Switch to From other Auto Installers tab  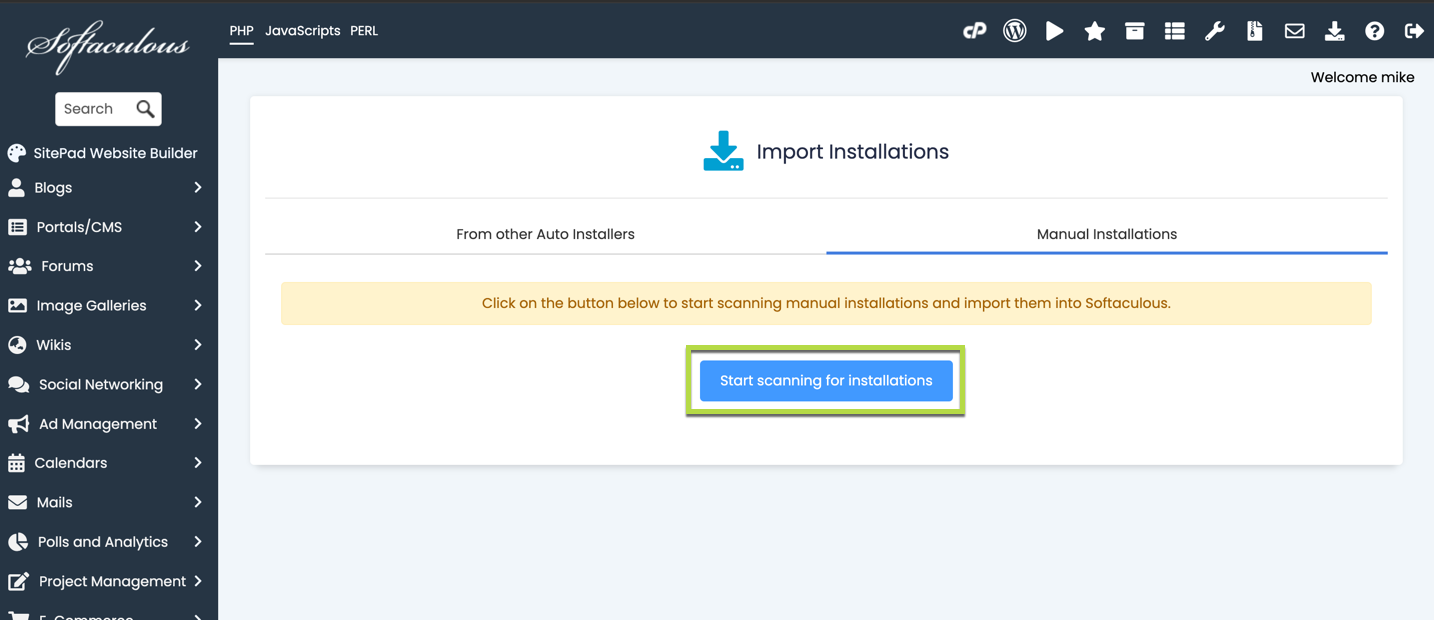(x=545, y=234)
